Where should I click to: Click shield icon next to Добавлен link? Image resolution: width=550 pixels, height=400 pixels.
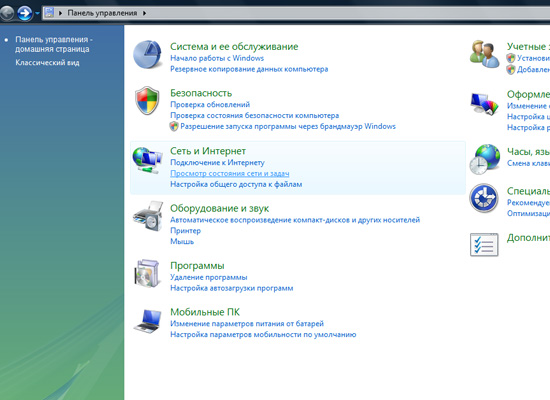pyautogui.click(x=511, y=69)
